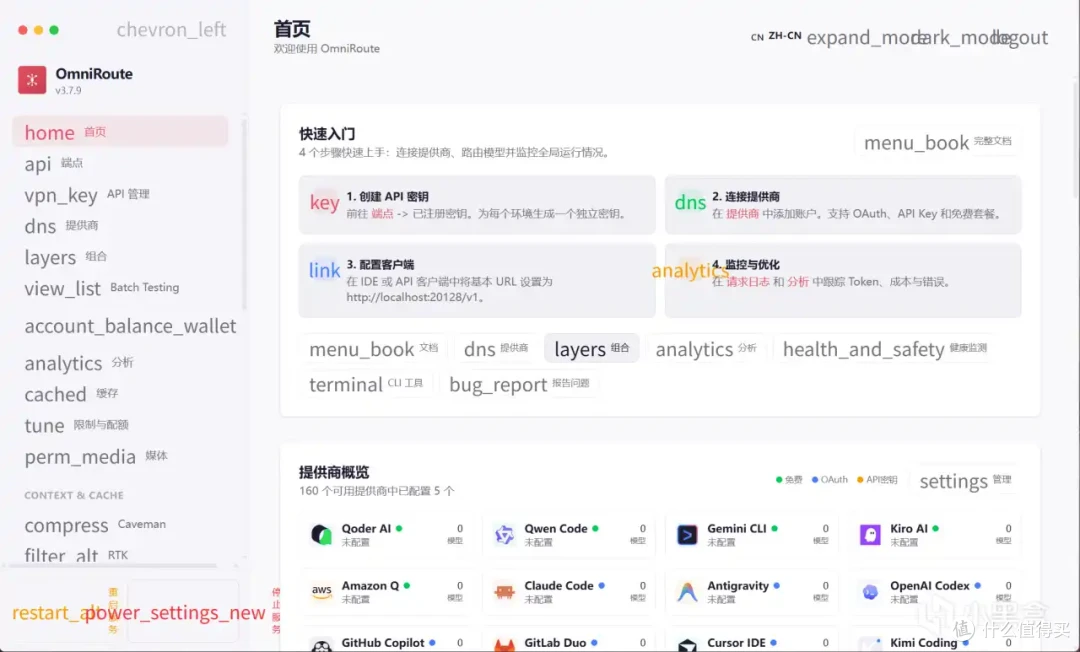Click bug_report 报告问题 chip
Screen dimensions: 1080x652
coord(519,383)
